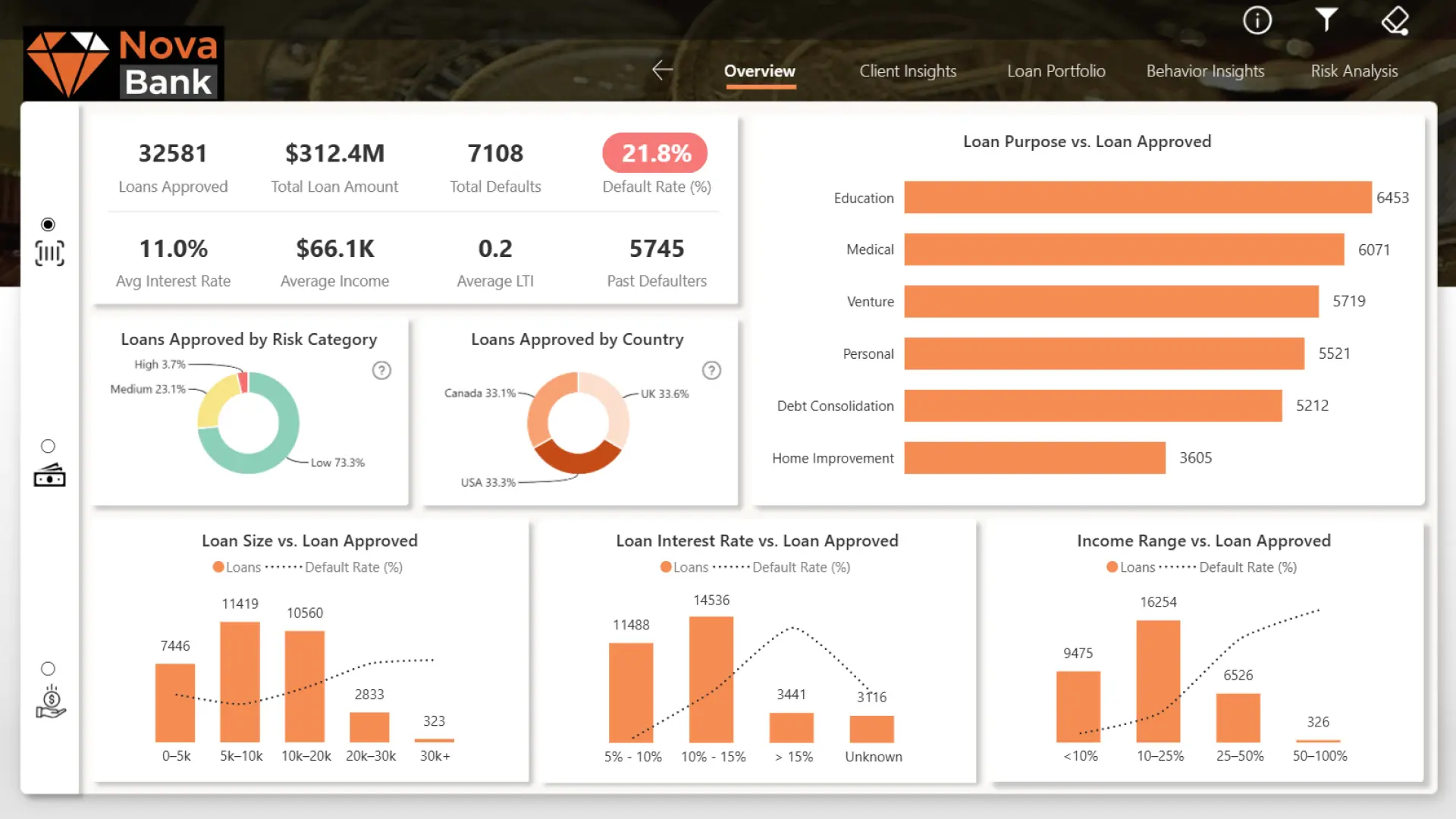Click the back arrow icon
The image size is (1456, 819).
(662, 71)
